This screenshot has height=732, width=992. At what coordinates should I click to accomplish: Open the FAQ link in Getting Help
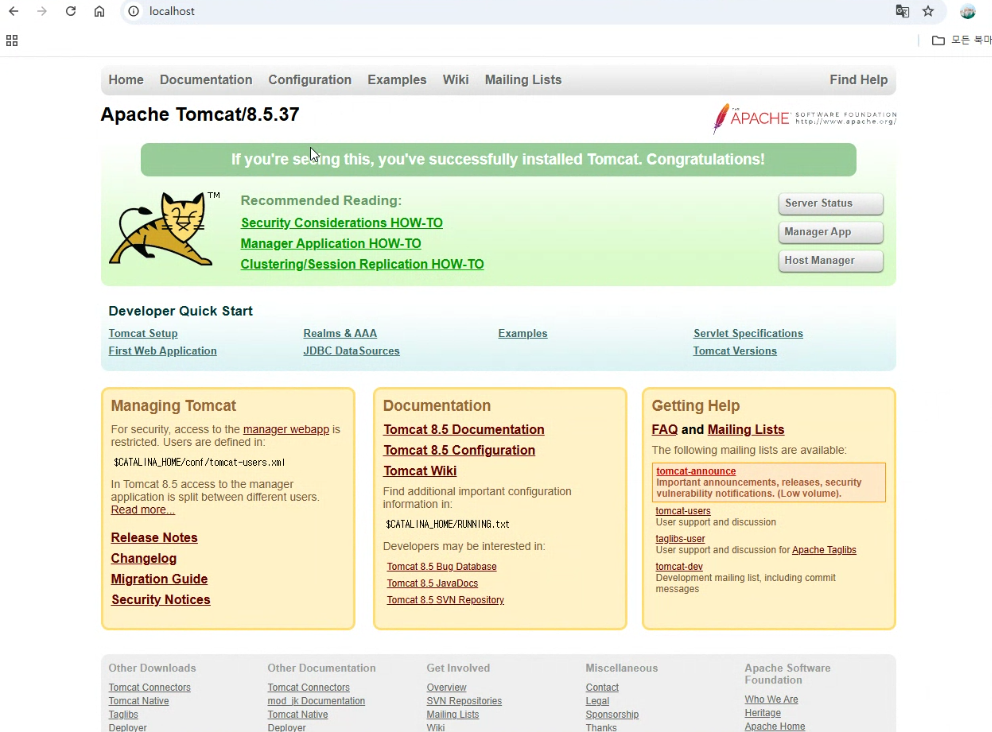click(664, 430)
